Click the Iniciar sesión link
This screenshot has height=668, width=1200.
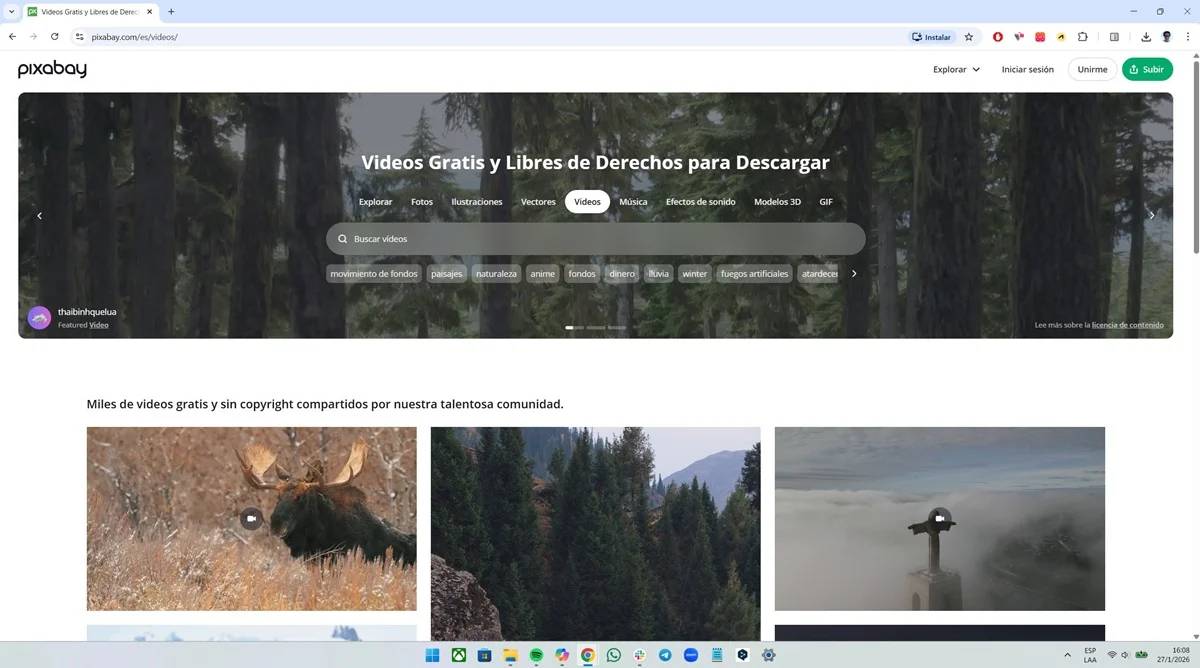(x=1028, y=69)
